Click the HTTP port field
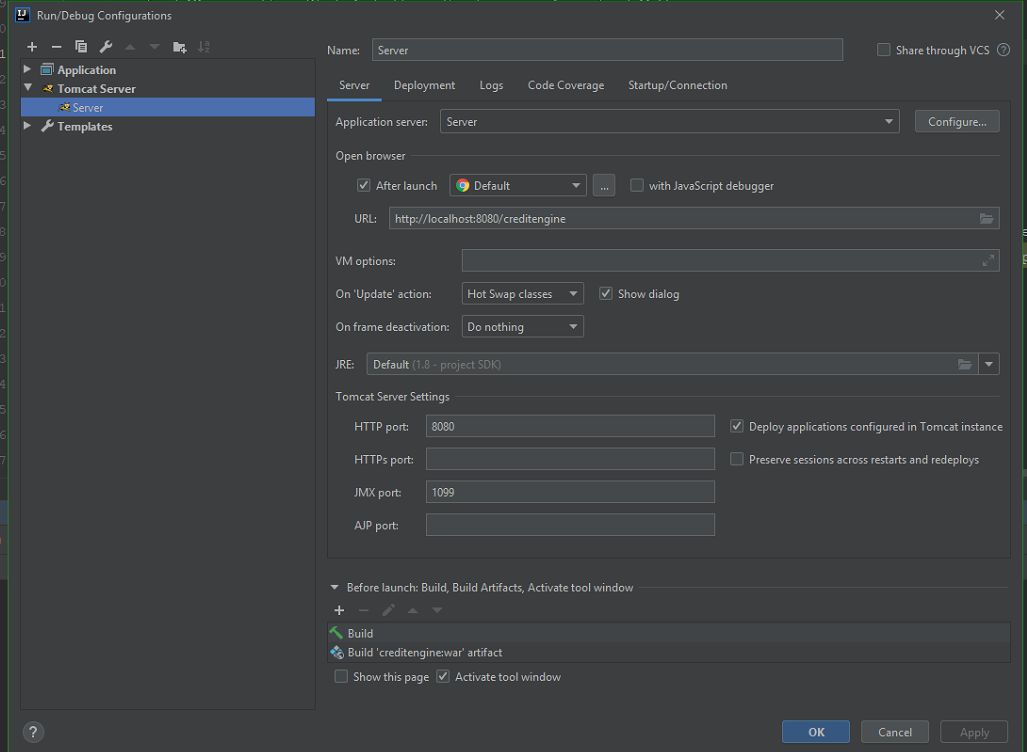 570,426
